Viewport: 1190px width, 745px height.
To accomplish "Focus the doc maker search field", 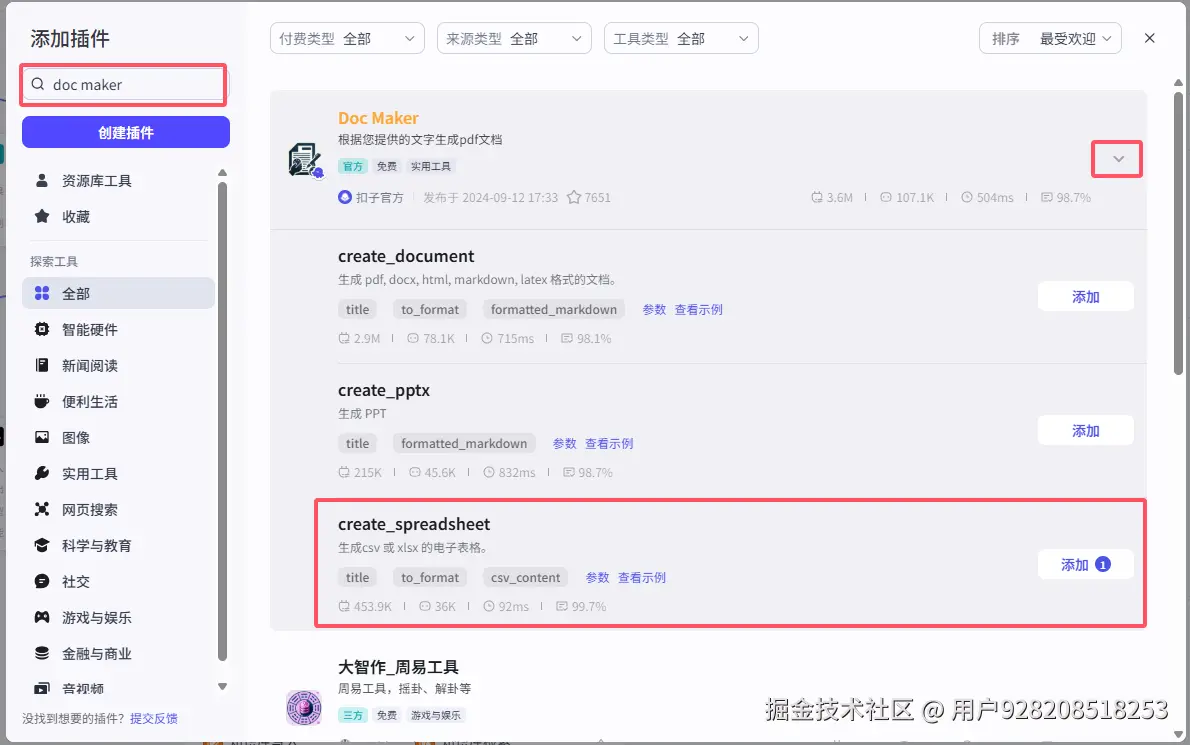I will coord(123,84).
